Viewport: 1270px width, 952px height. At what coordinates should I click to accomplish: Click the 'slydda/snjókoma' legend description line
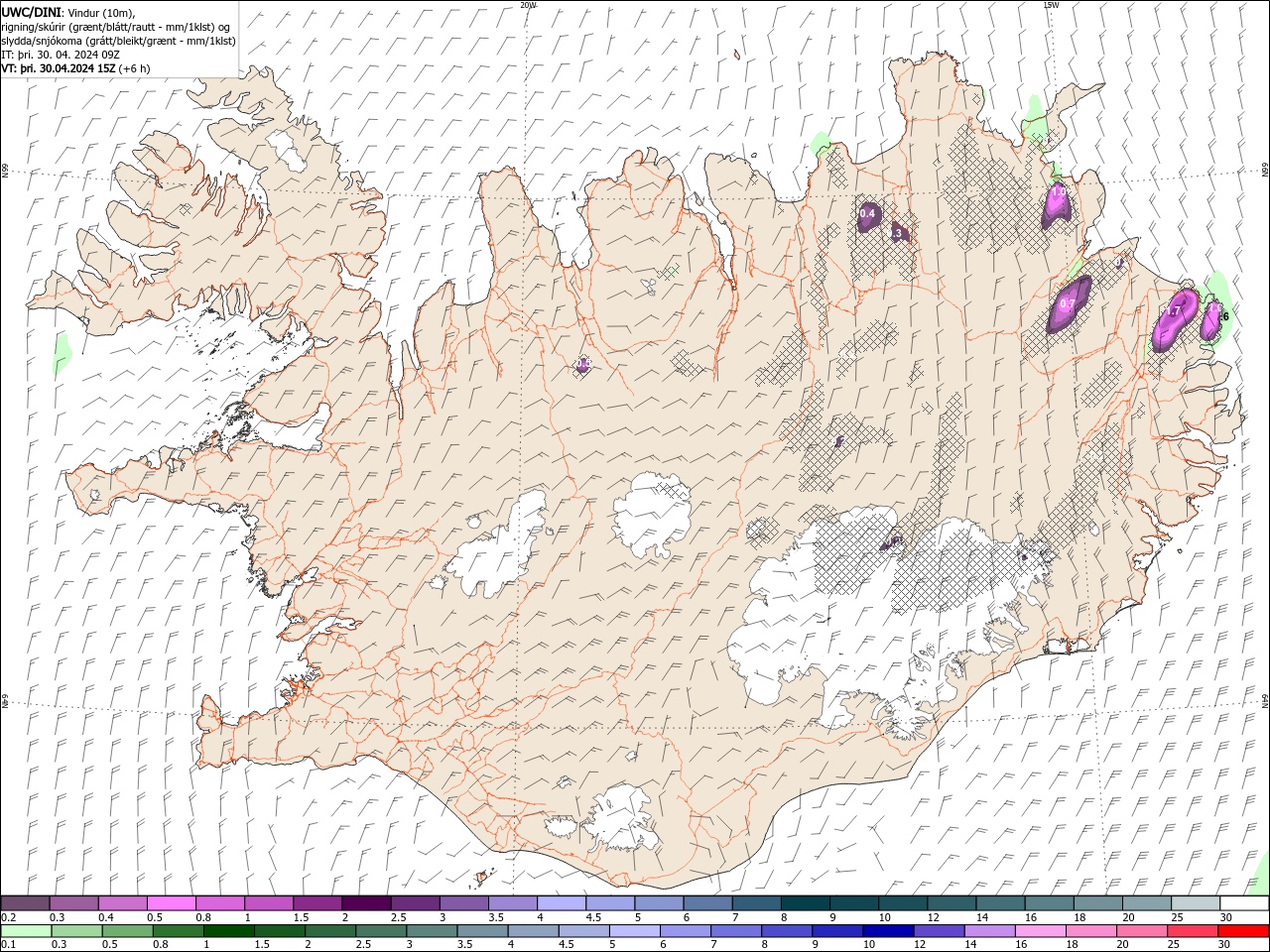coord(118,41)
